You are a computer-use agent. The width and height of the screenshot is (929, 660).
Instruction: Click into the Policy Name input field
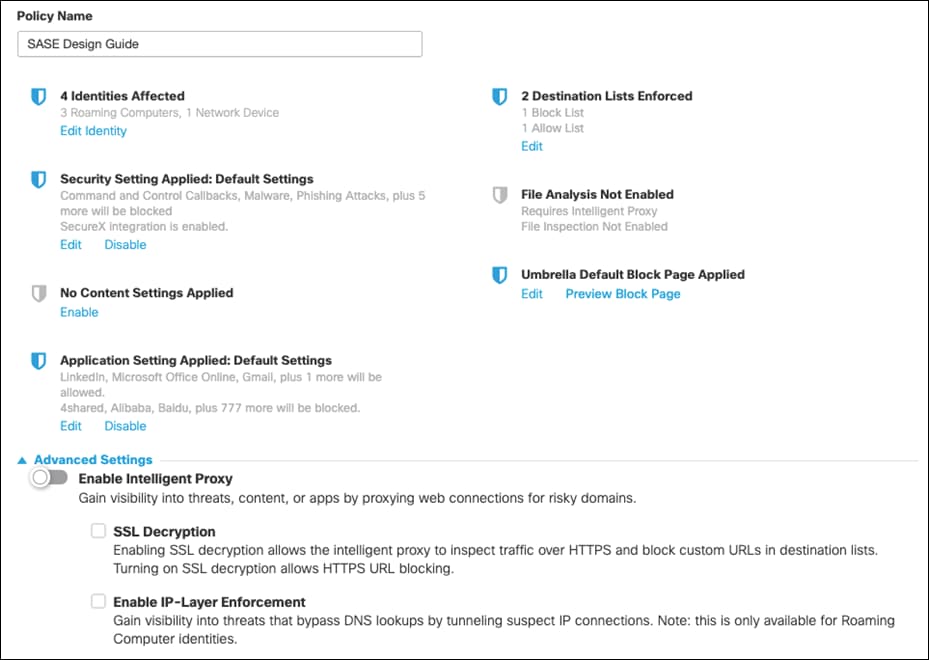tap(220, 44)
